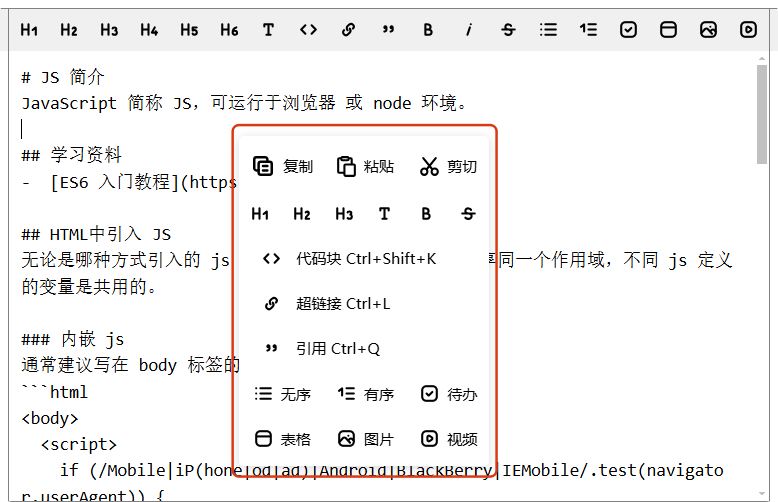Choose 复制 (copy) in context menu
This screenshot has height=502, width=778.
click(x=283, y=166)
